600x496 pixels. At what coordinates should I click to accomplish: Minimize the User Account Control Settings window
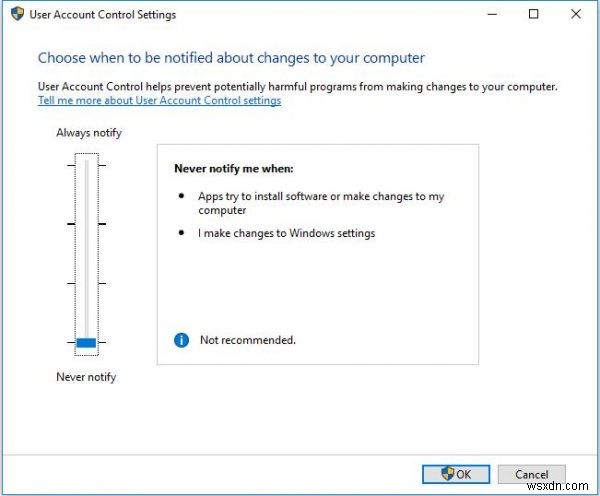tap(489, 14)
